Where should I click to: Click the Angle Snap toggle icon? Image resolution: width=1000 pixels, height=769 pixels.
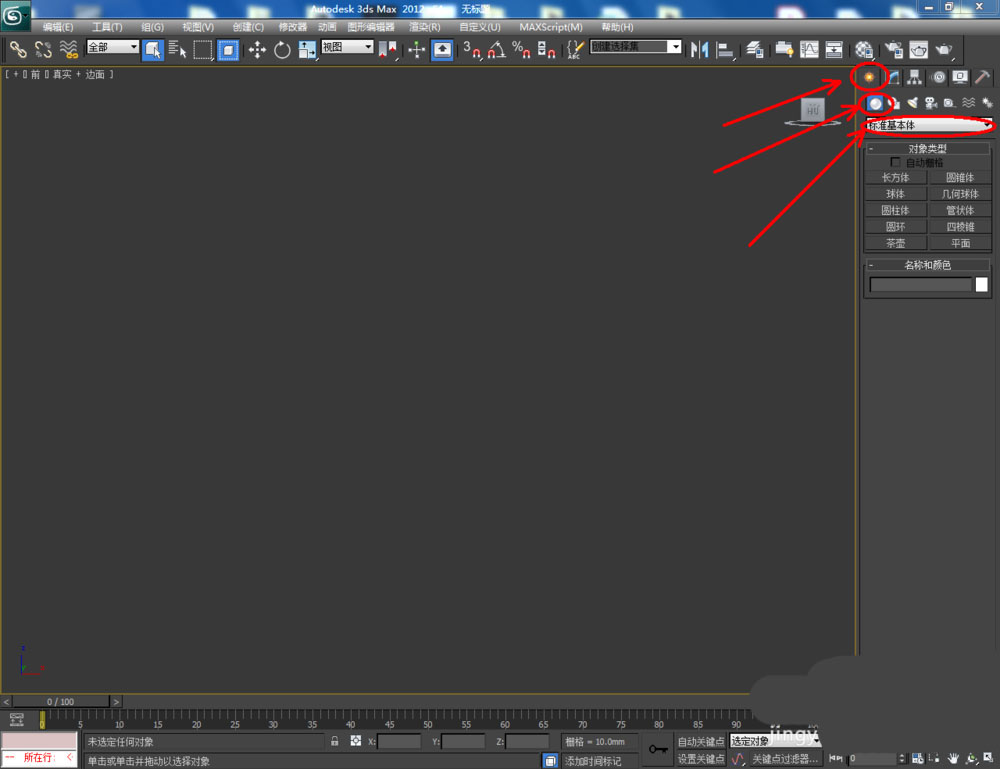[496, 49]
